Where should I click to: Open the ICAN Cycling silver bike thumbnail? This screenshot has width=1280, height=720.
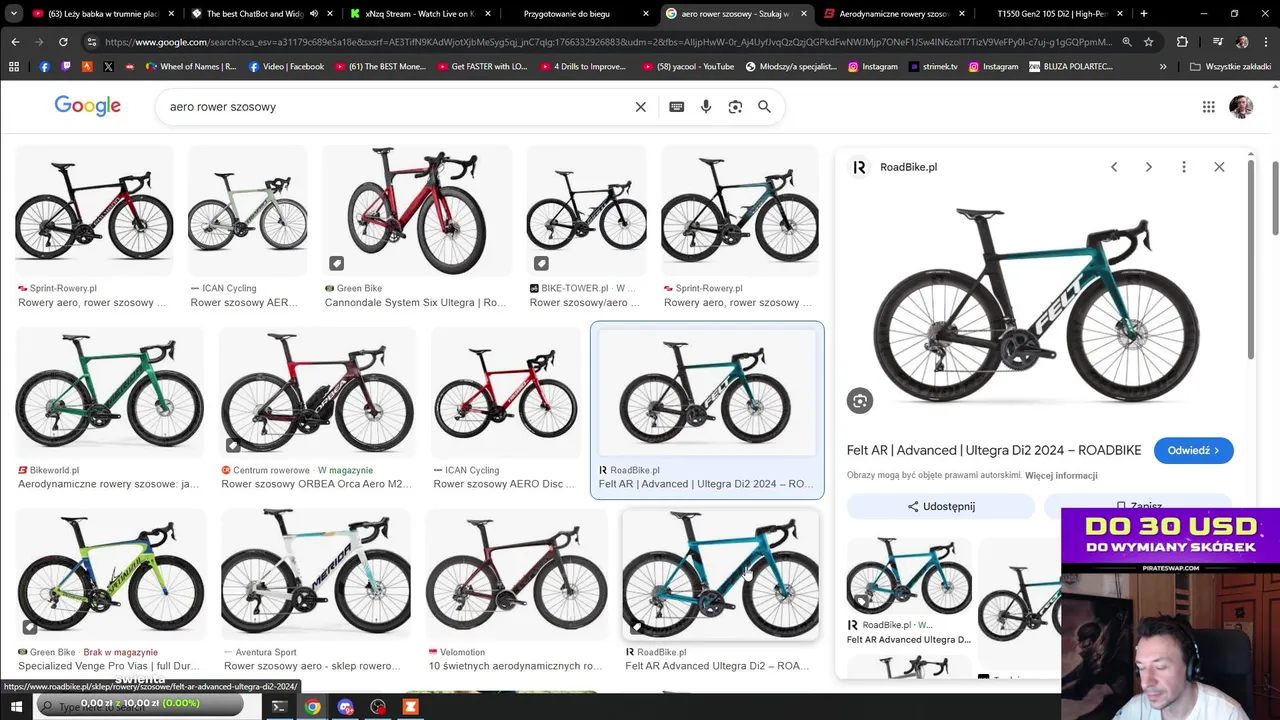point(248,211)
